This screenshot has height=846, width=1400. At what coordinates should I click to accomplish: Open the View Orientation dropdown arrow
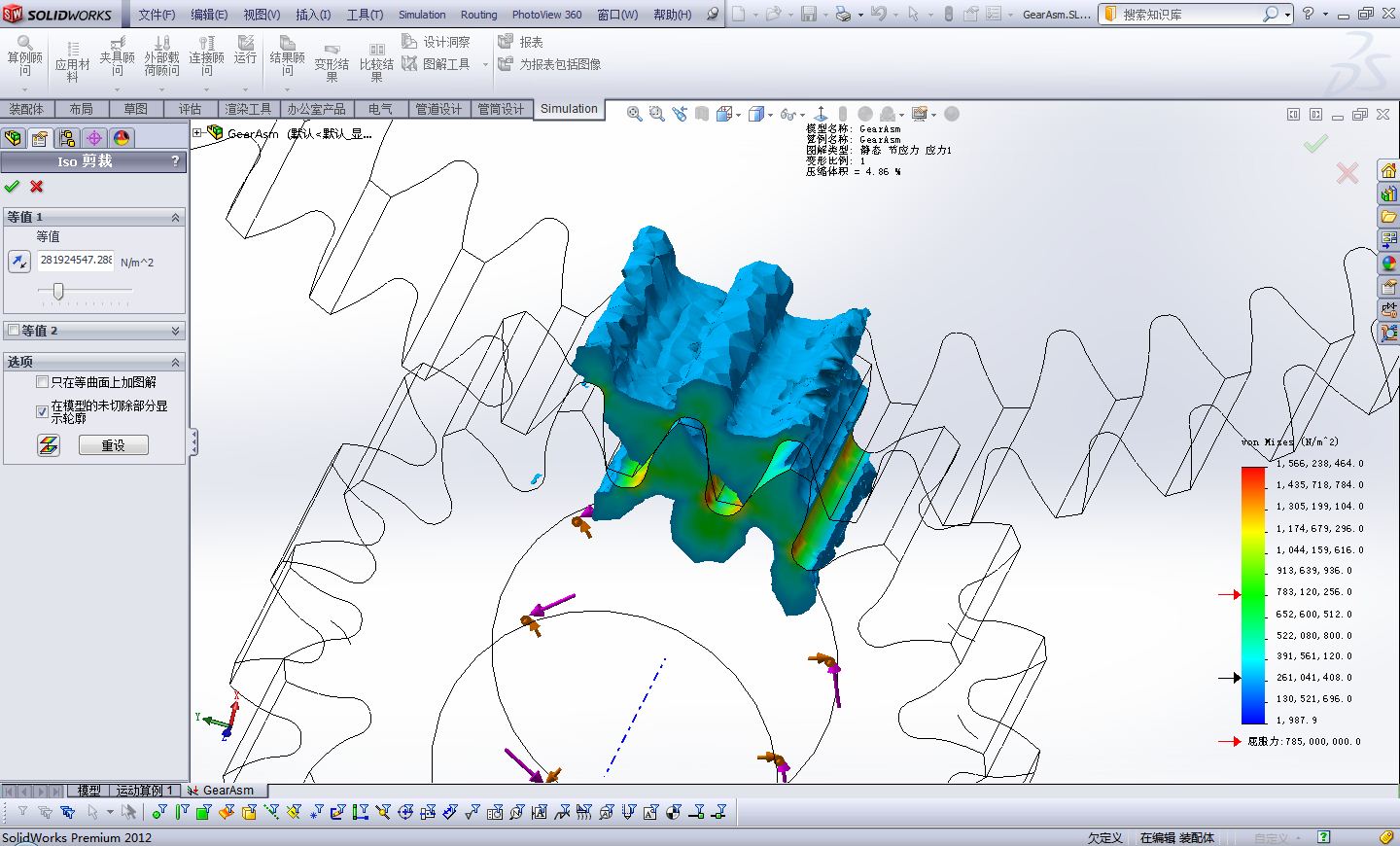point(739,115)
